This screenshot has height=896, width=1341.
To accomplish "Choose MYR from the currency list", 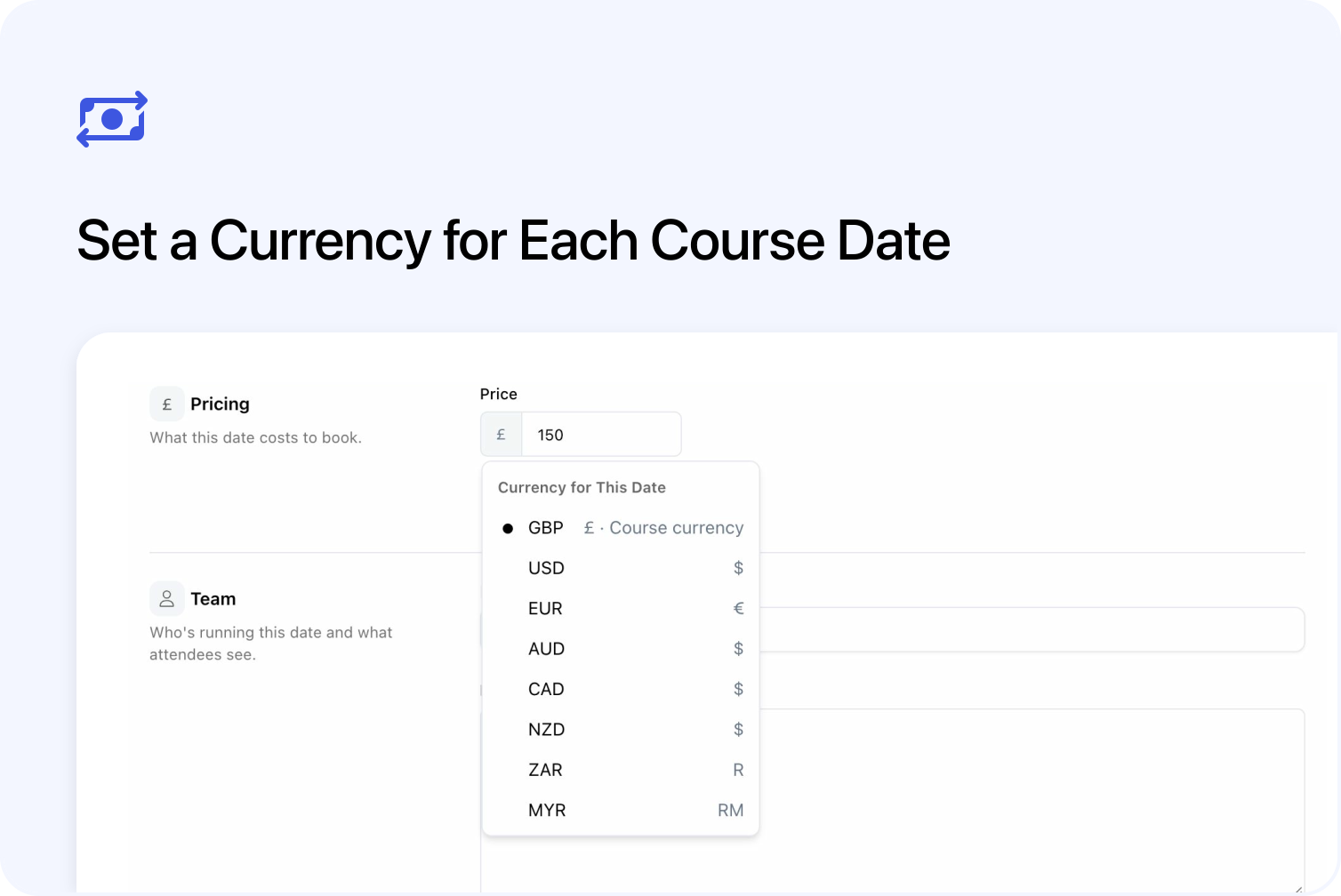I will pyautogui.click(x=621, y=811).
